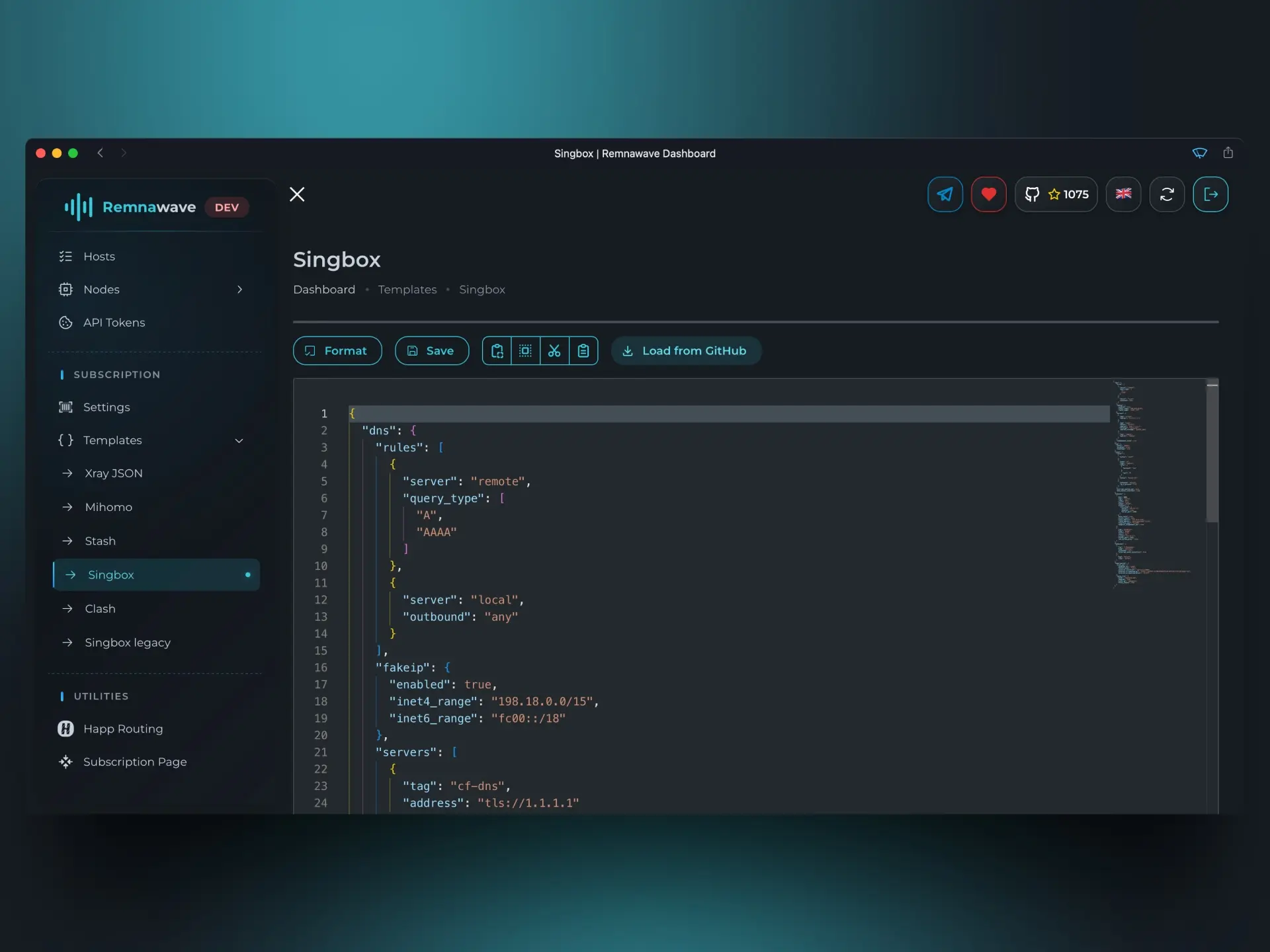
Task: Click line number 15 in the gutter
Action: pos(321,651)
